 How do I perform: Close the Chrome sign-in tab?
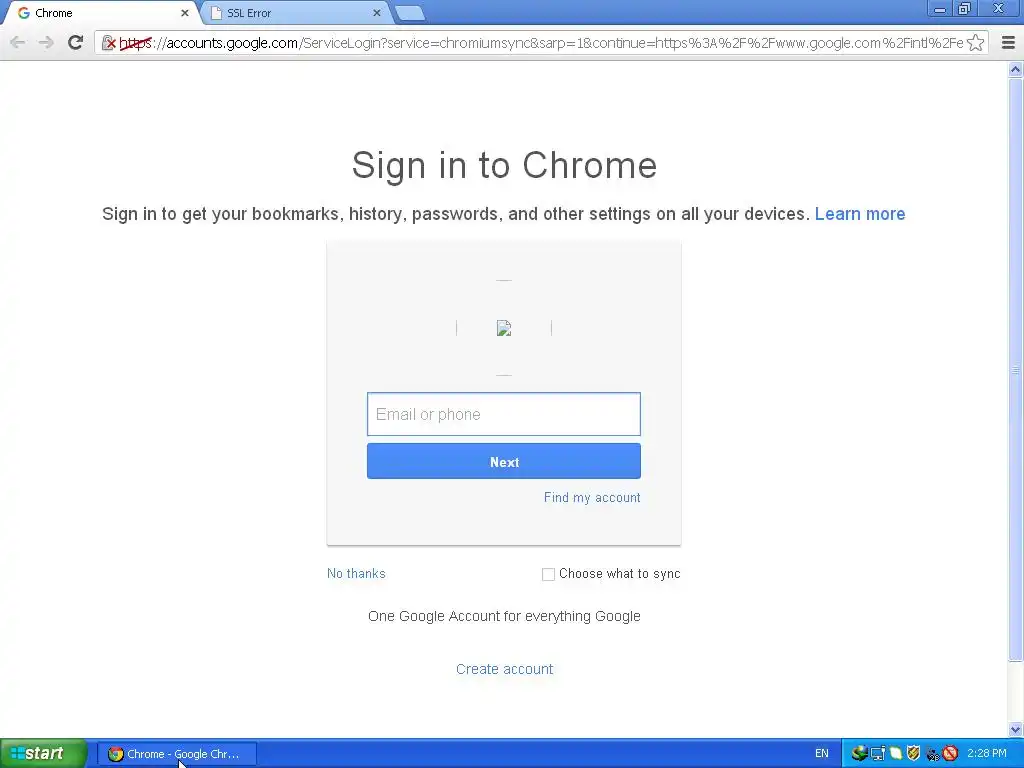(x=184, y=12)
